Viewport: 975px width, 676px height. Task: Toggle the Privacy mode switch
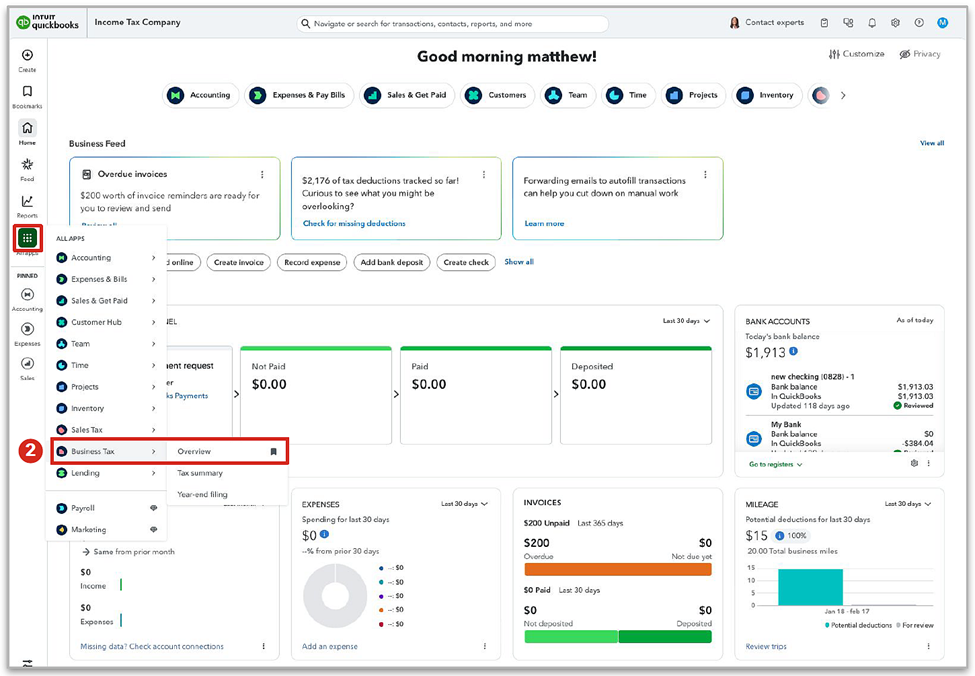919,54
